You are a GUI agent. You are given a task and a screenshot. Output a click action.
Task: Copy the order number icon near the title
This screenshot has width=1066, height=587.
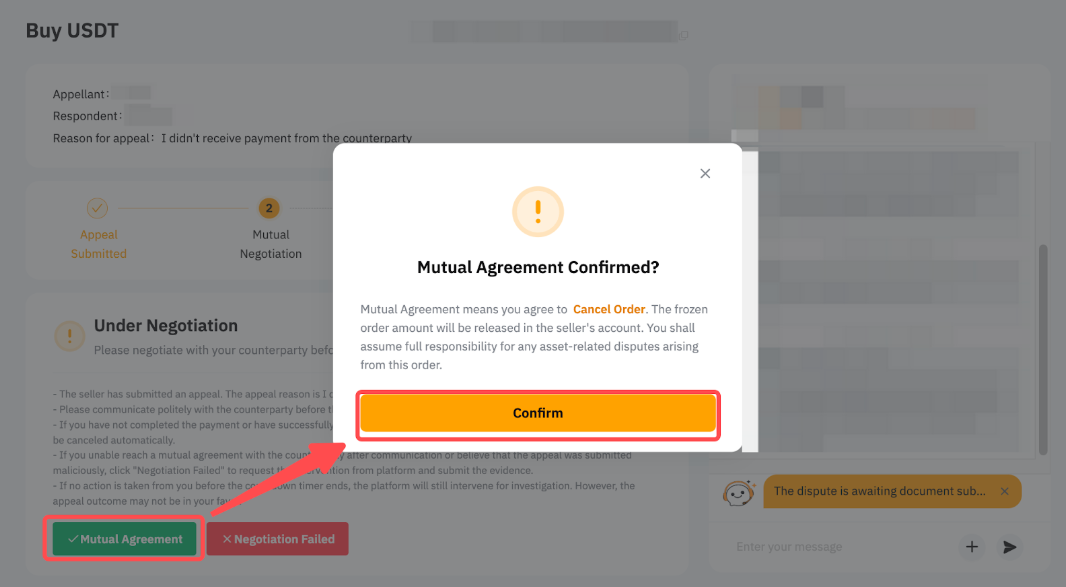[x=684, y=35]
